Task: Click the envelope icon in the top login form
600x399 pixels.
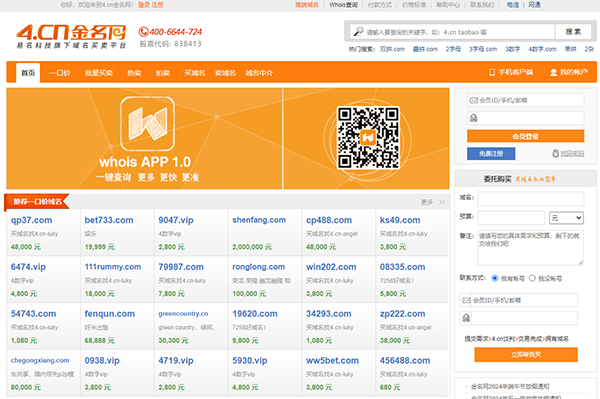Action: tap(474, 100)
